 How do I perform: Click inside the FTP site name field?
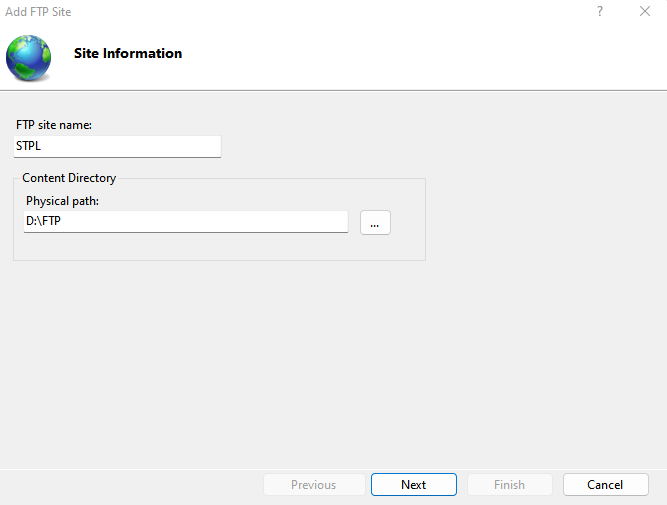[117, 146]
